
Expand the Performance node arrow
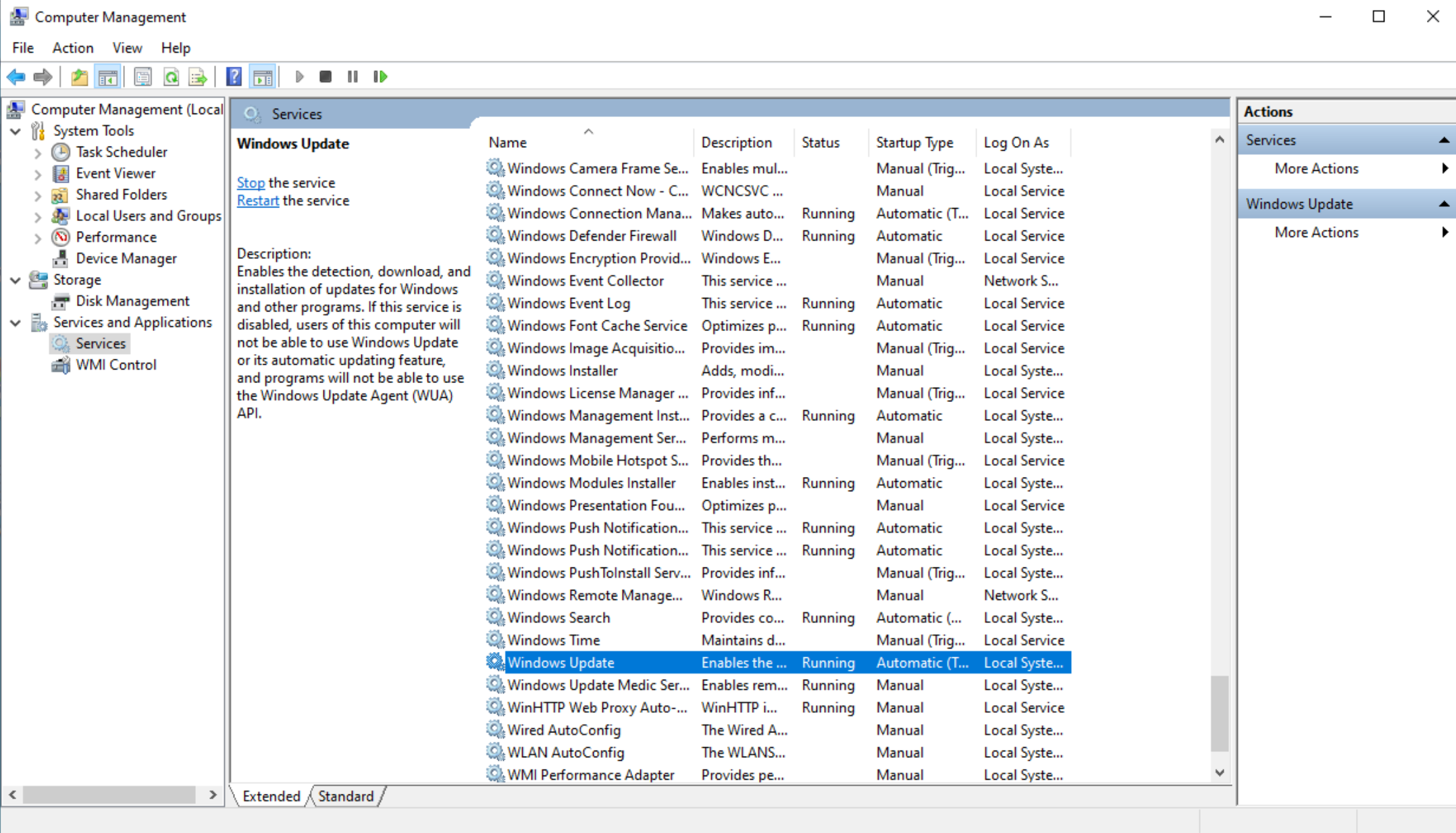[x=38, y=238]
